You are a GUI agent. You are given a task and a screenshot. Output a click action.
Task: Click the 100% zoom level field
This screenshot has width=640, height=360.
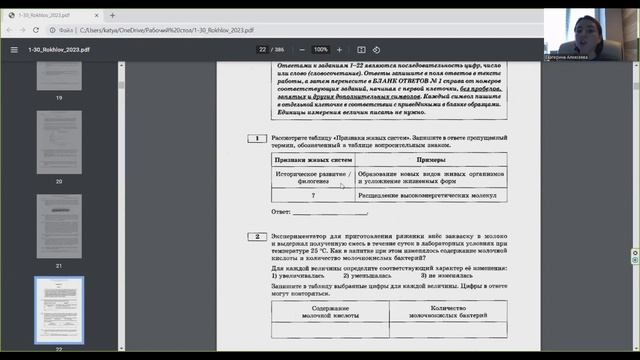[320, 50]
